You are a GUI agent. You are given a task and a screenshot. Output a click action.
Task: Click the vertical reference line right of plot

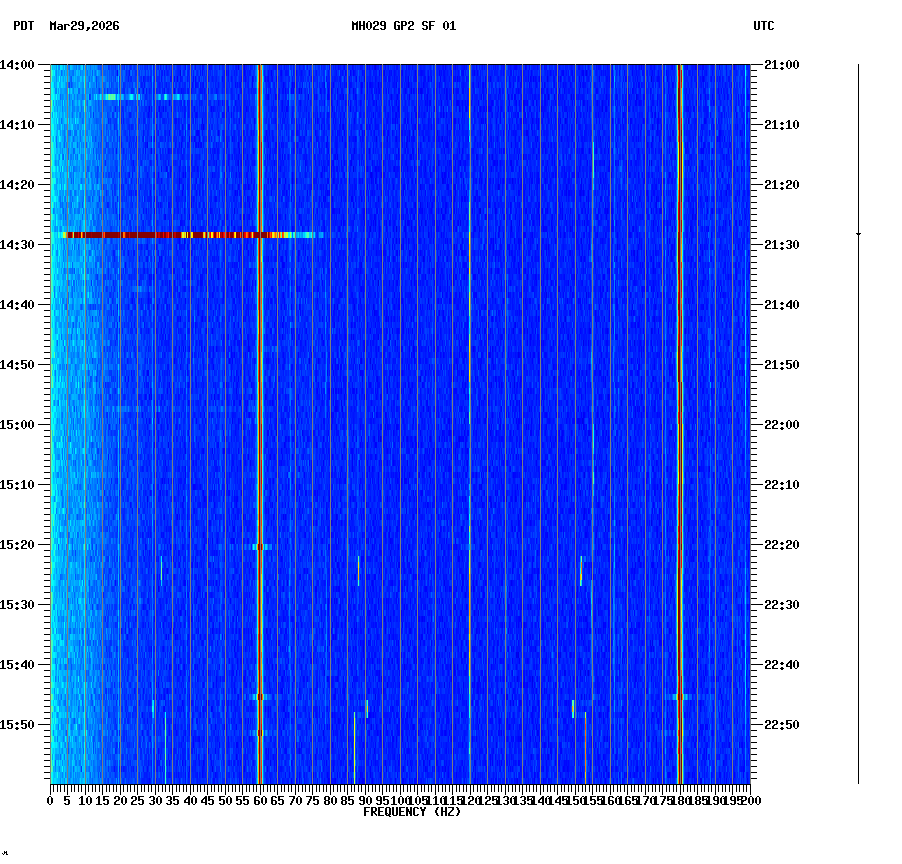[858, 420]
